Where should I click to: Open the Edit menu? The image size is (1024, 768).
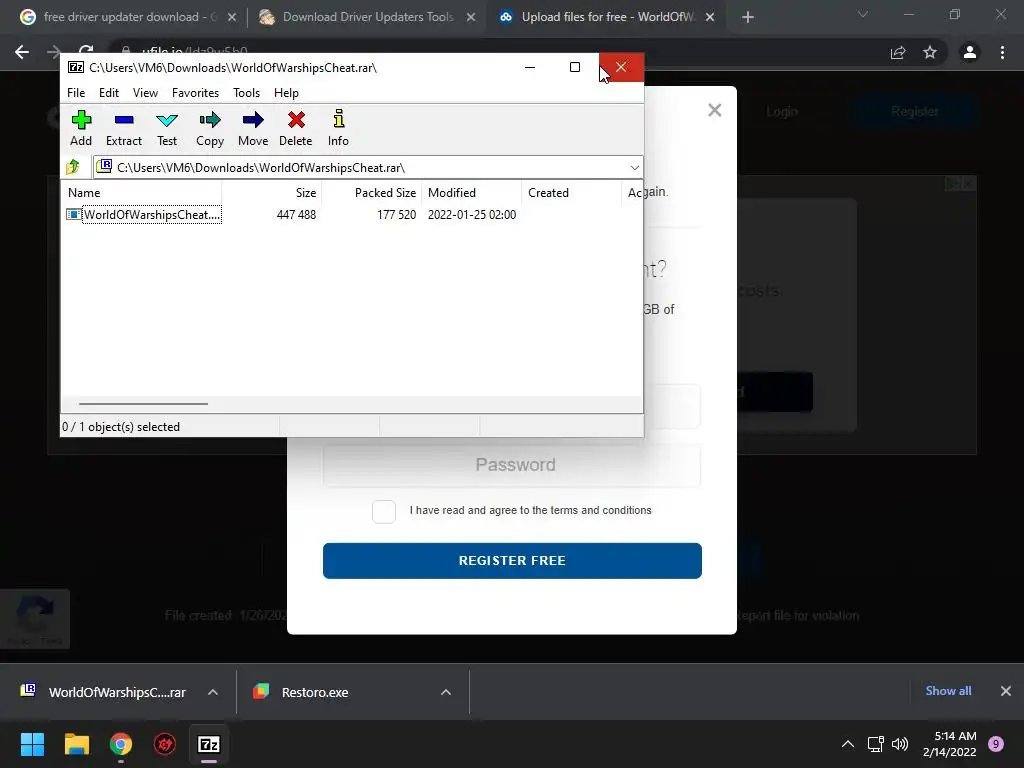click(x=108, y=93)
